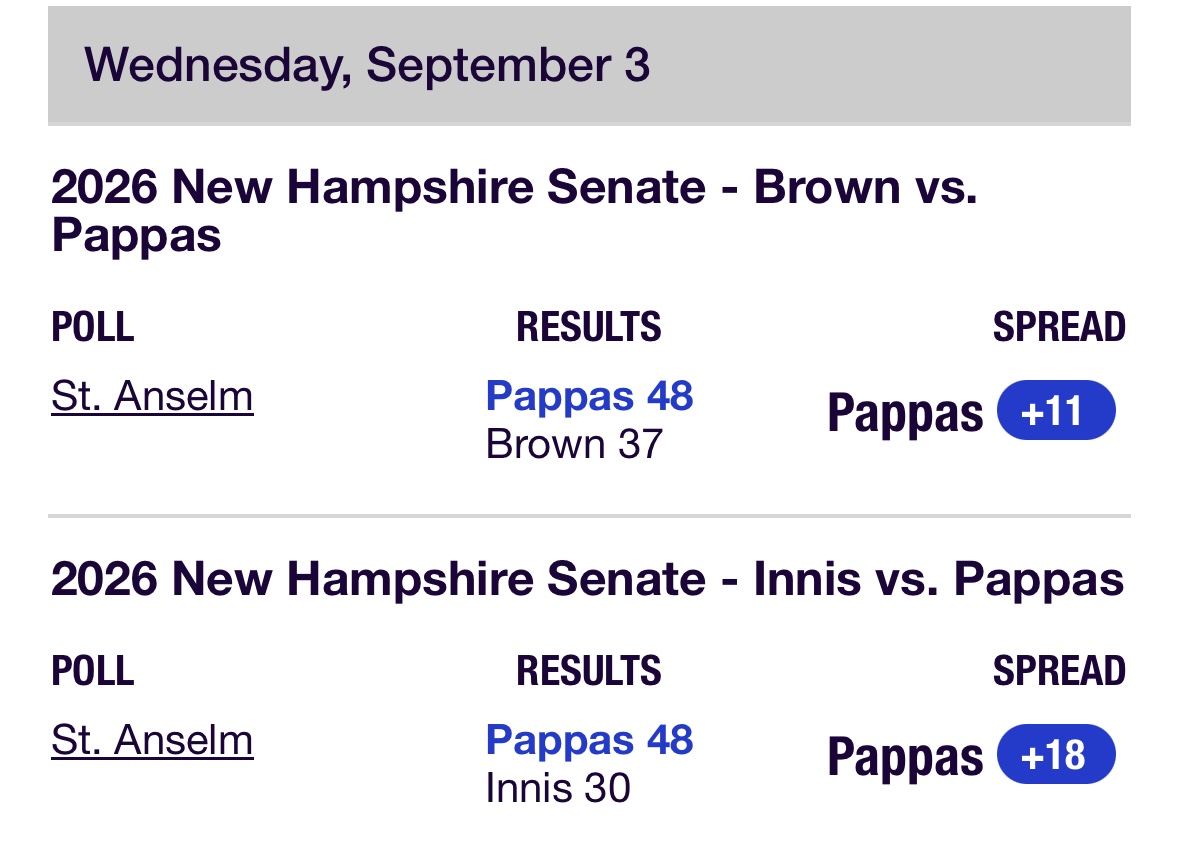
Task: Click the SPREAD column header in first table
Action: coord(1059,327)
